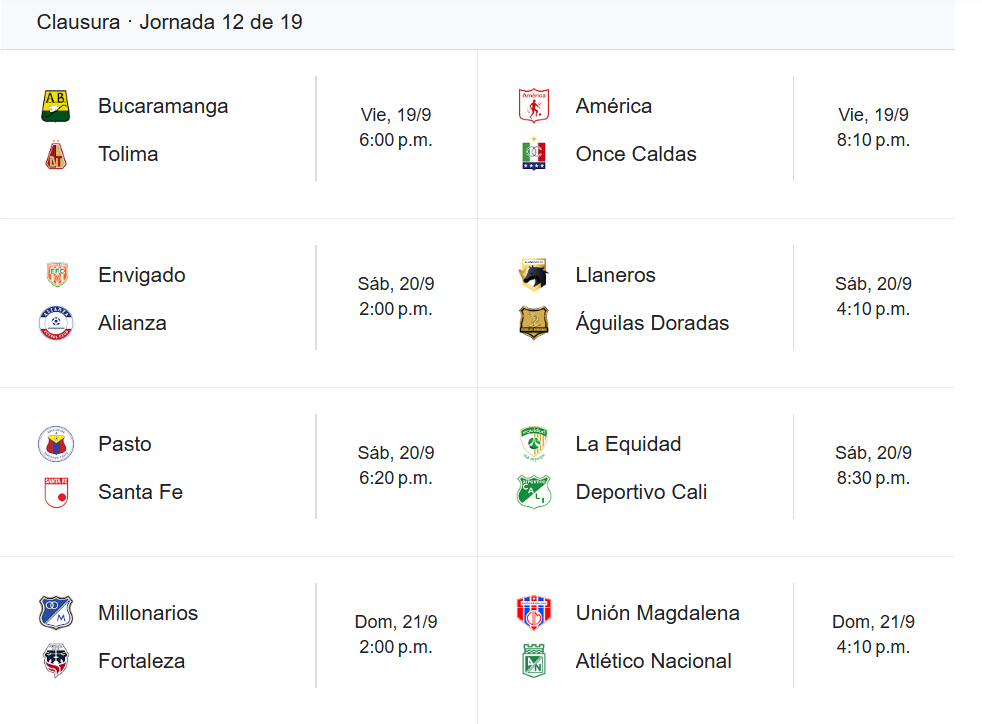The image size is (982, 724).
Task: Open the Alianza team name link
Action: coord(132,323)
